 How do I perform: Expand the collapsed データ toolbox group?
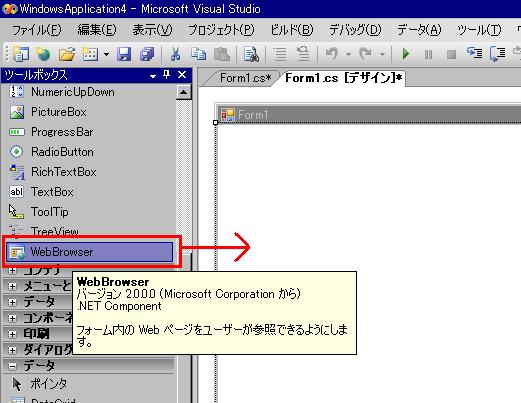12,302
